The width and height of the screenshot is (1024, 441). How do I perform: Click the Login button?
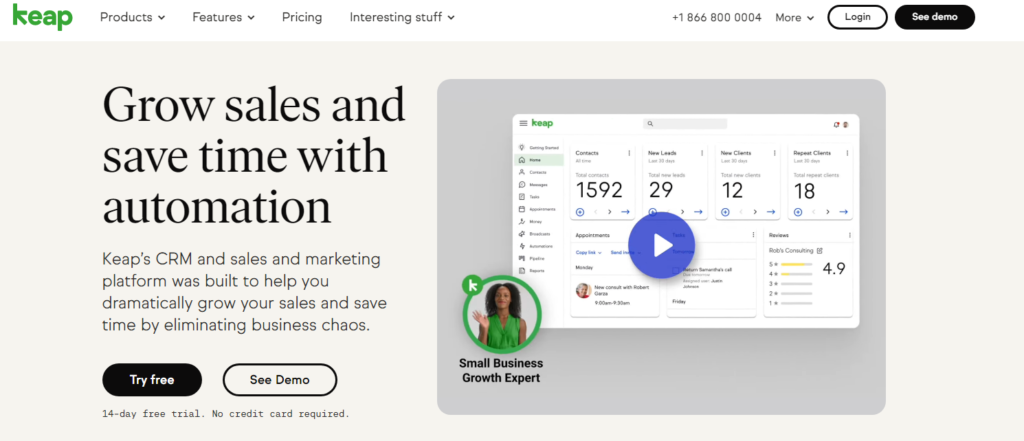(x=857, y=17)
